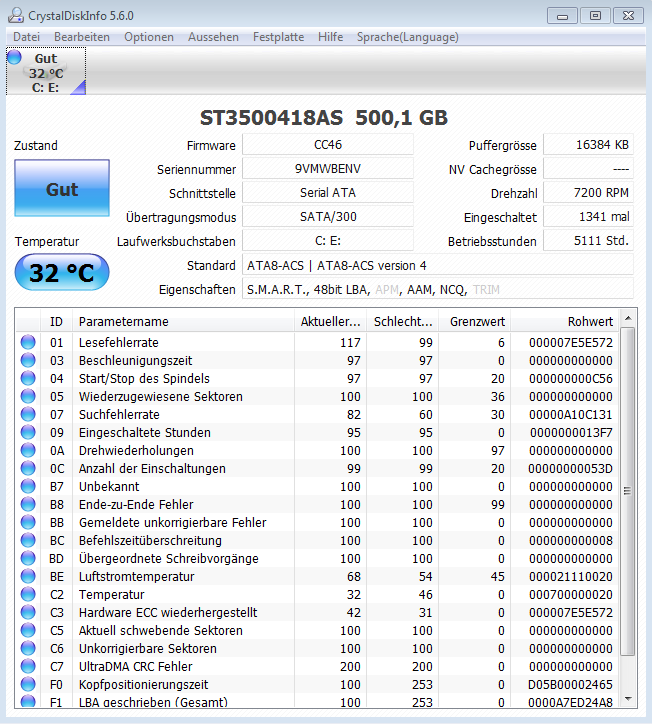Image resolution: width=652 pixels, height=724 pixels.
Task: Click the Firmware field CC46
Action: (x=328, y=145)
